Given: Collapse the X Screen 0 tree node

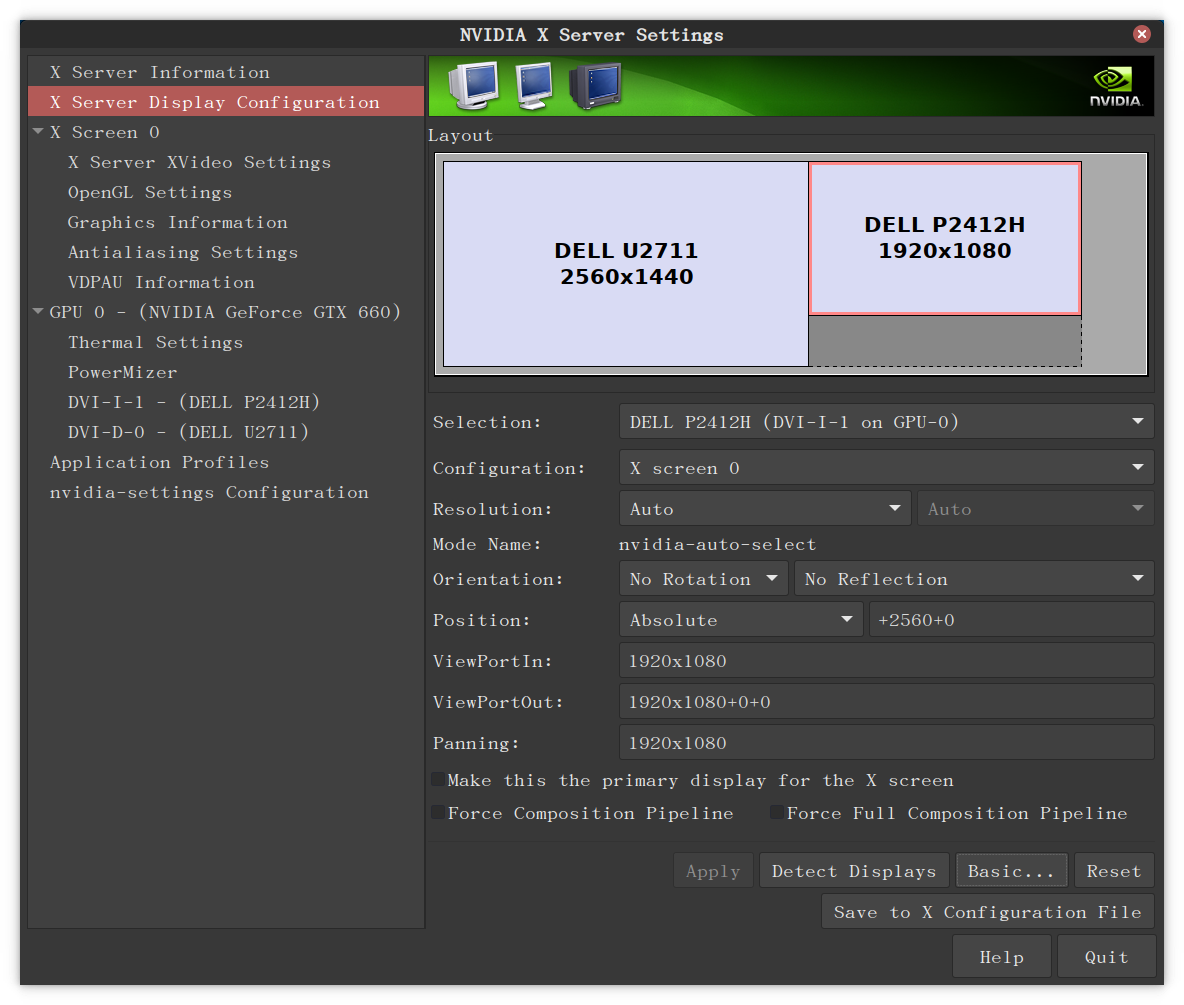Looking at the screenshot, I should [x=38, y=131].
